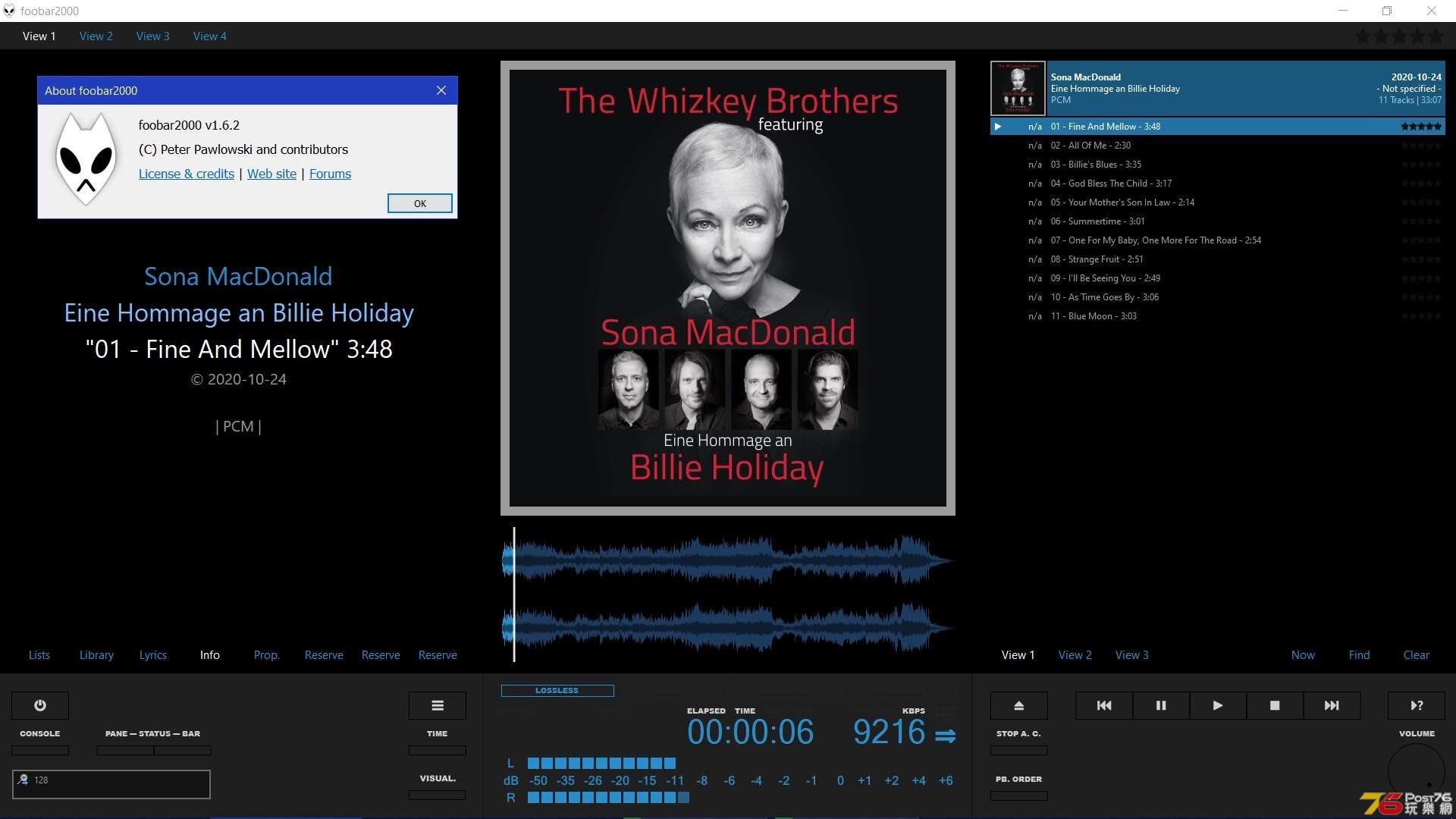The image size is (1456, 819).
Task: Switch playlist pane to View 2 below playlist
Action: [1075, 655]
